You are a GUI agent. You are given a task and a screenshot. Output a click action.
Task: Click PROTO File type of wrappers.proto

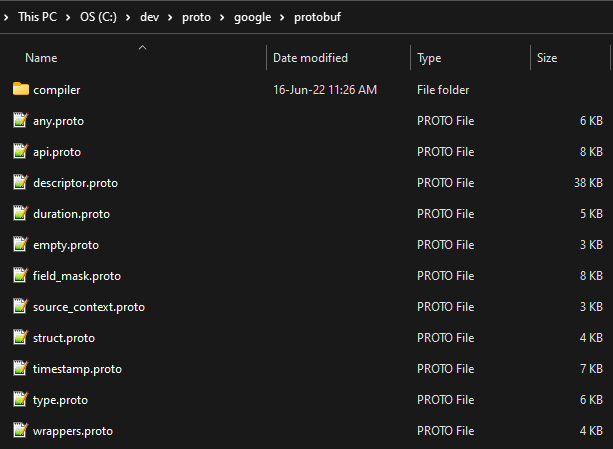point(446,431)
